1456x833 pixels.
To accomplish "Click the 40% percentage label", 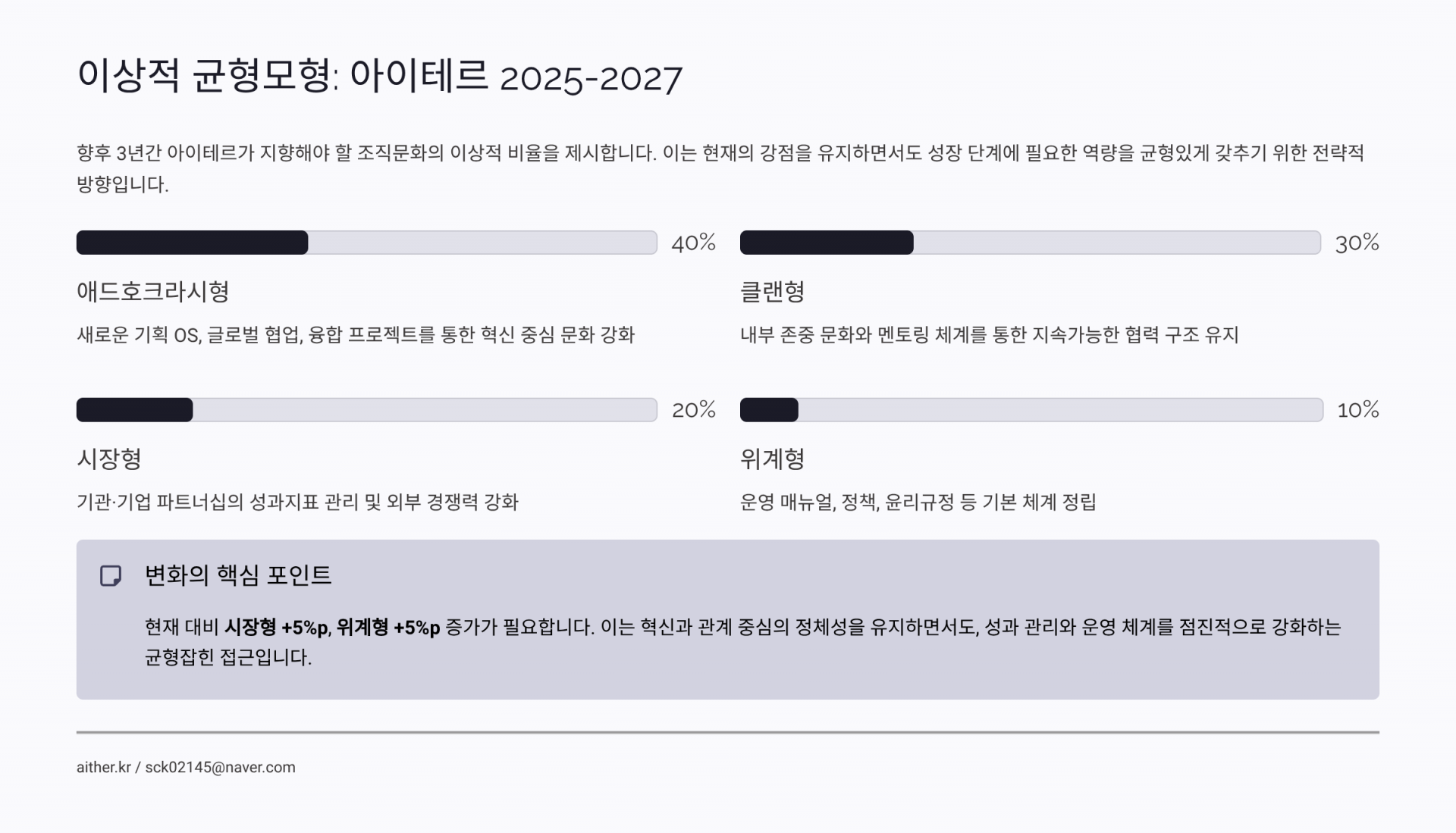I will coord(693,243).
